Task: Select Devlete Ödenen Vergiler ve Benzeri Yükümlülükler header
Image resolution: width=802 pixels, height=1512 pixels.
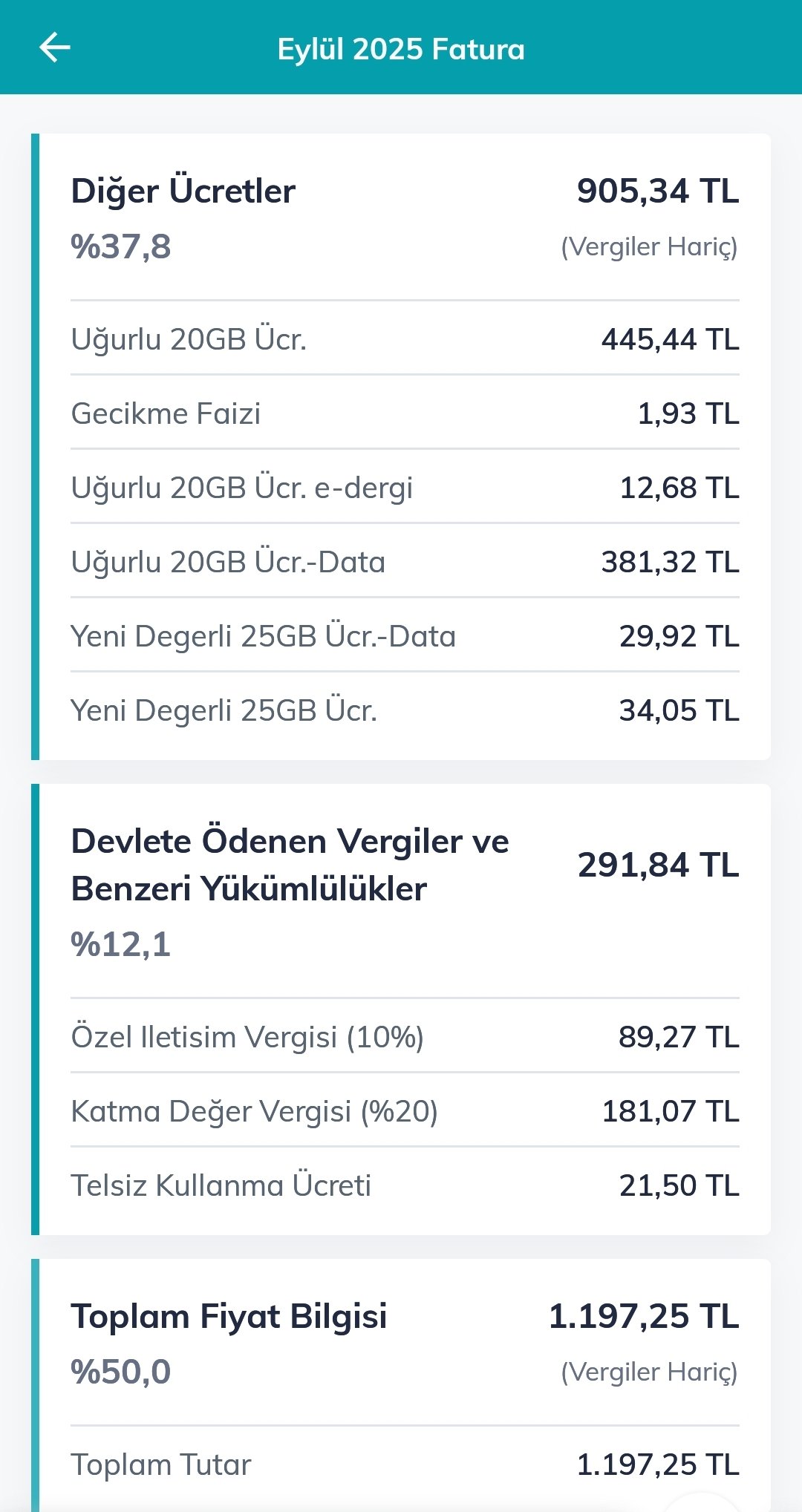Action: 290,865
